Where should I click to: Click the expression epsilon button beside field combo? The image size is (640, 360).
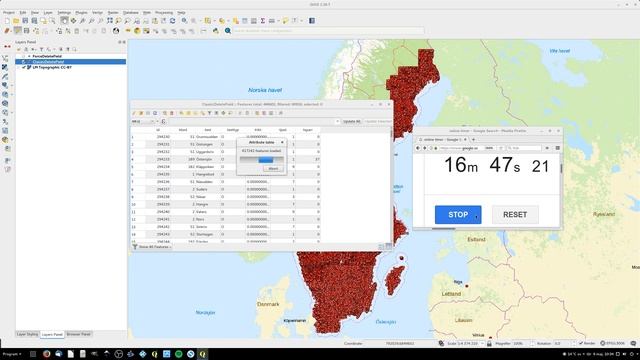[163, 122]
